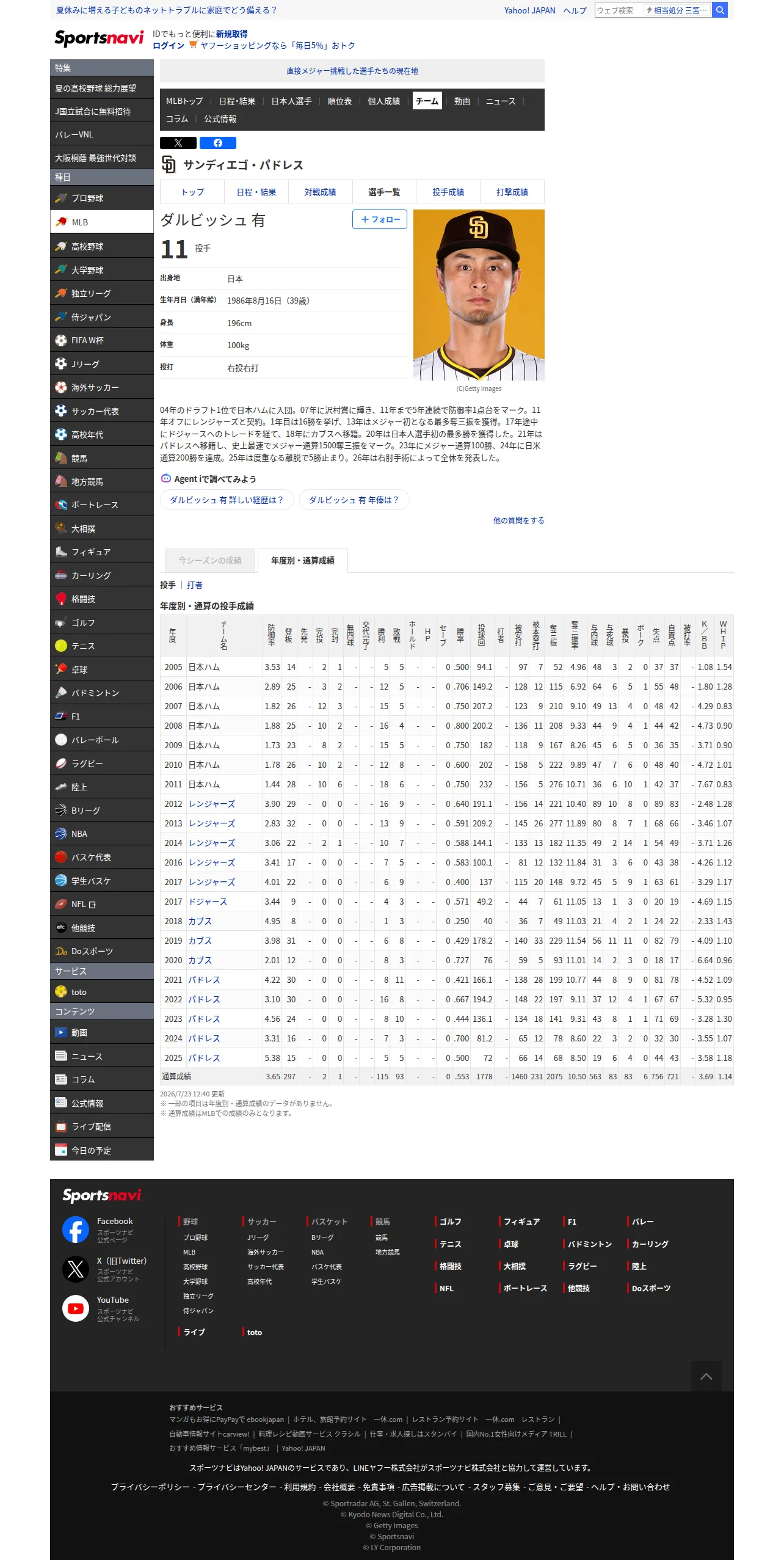
Task: Open FIFA W杯 soccer ball icon
Action: pyautogui.click(x=61, y=340)
